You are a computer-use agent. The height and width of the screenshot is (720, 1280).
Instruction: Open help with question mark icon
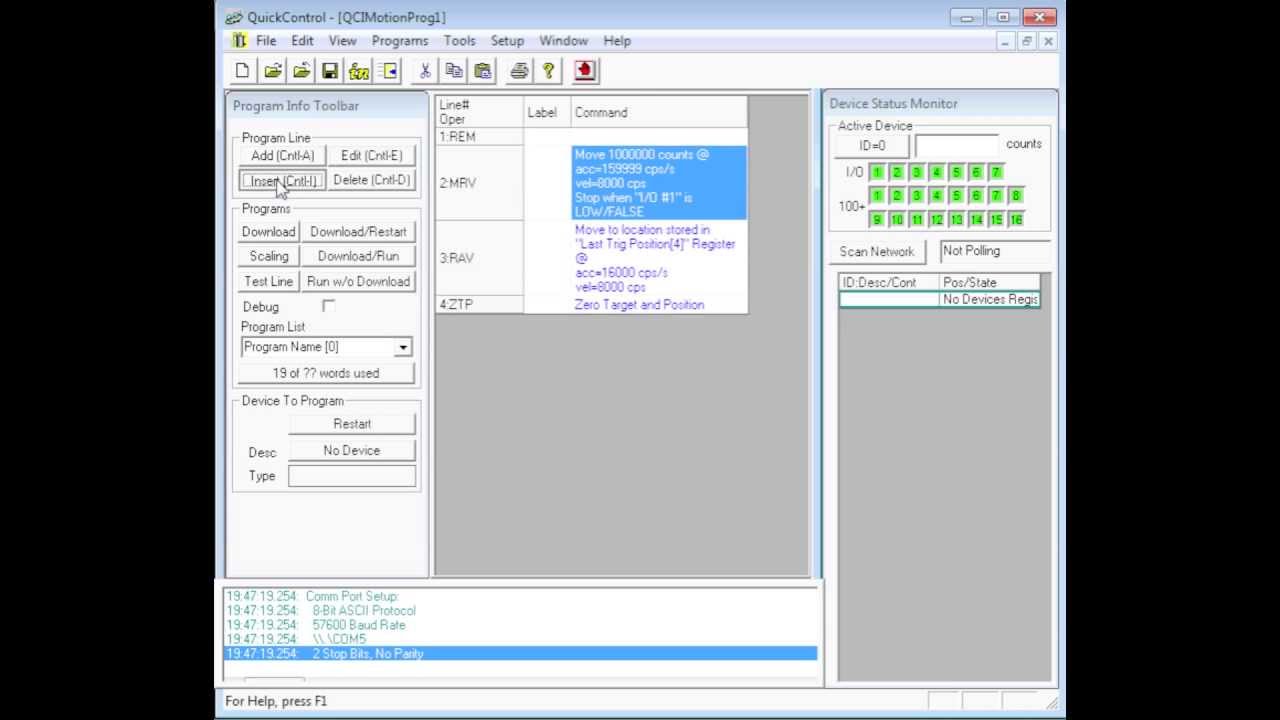point(548,70)
